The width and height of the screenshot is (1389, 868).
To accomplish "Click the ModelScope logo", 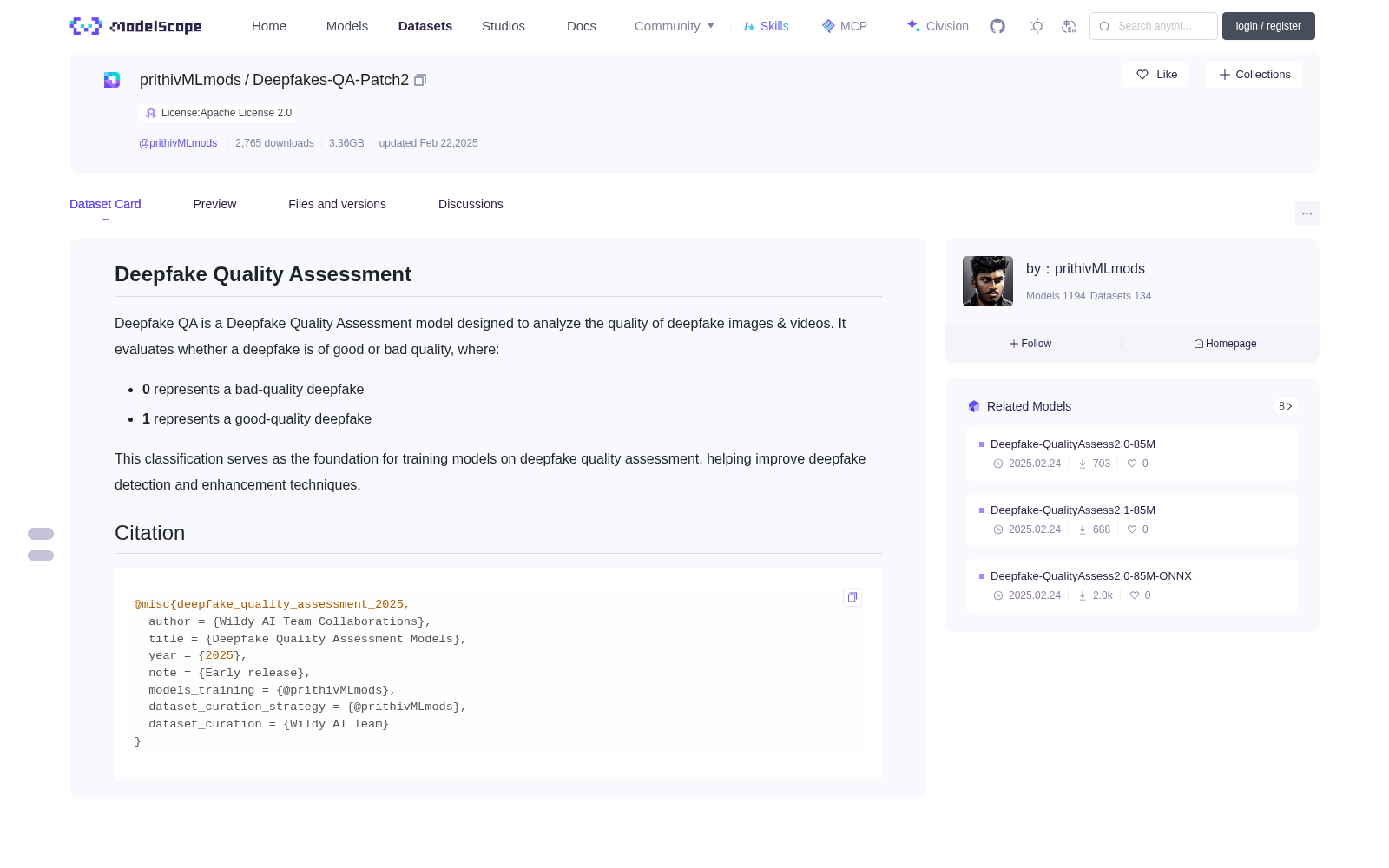I will point(136,26).
